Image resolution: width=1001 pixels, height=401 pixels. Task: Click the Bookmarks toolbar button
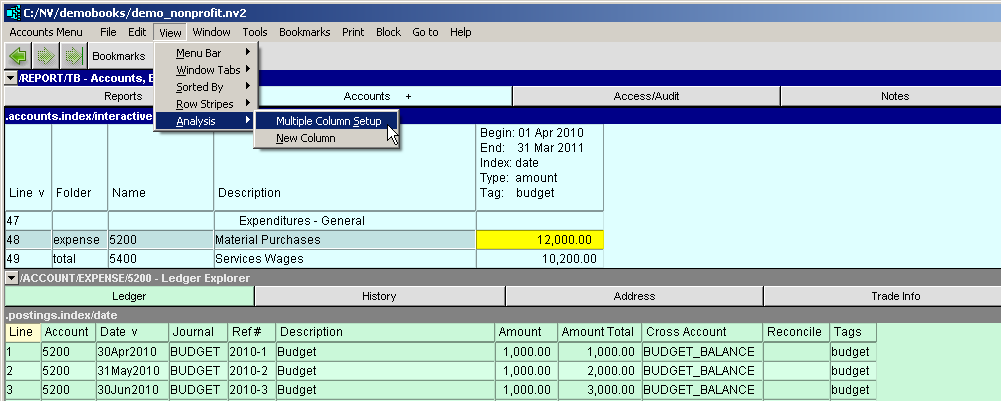(x=119, y=56)
